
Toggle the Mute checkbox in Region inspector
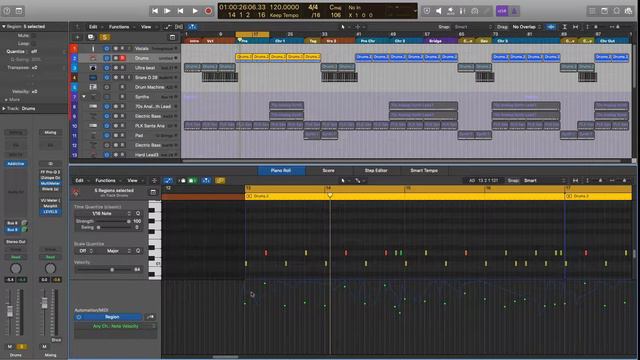click(x=33, y=36)
